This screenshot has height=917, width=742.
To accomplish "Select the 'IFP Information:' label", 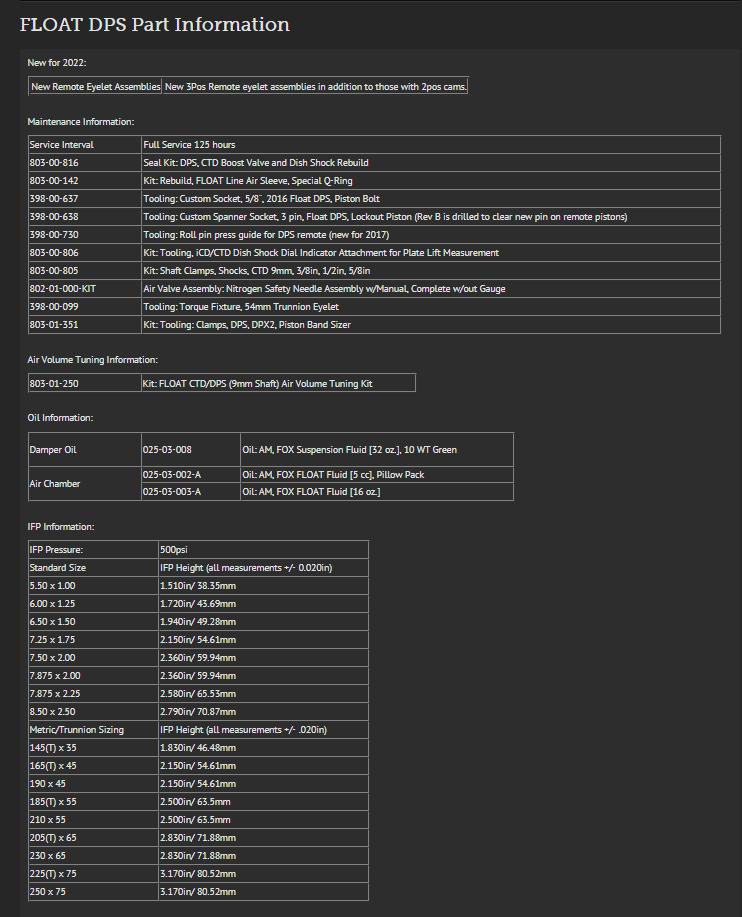I will pos(61,527).
